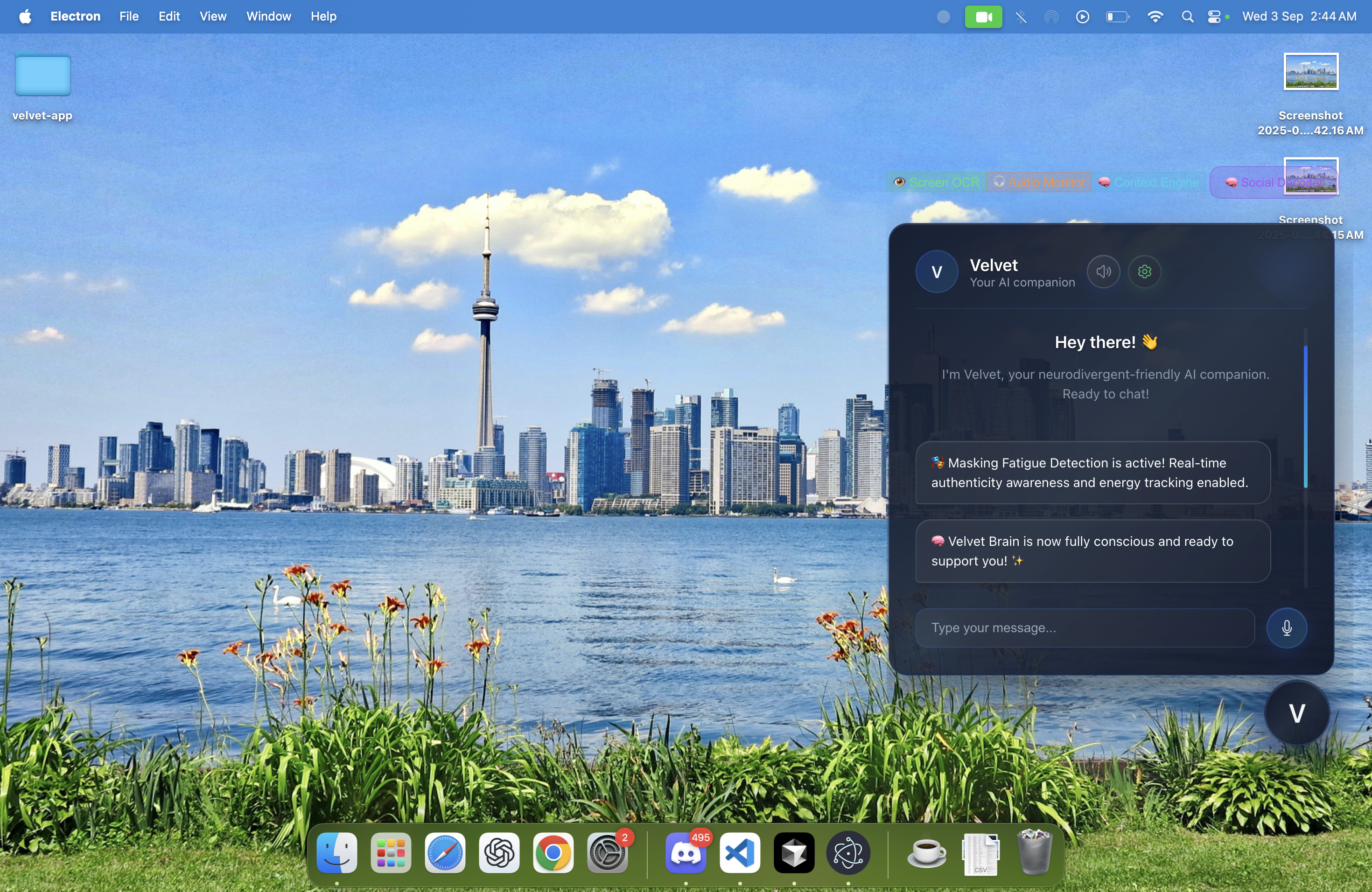The width and height of the screenshot is (1372, 892).
Task: Open Discord from the dock
Action: pos(686,853)
